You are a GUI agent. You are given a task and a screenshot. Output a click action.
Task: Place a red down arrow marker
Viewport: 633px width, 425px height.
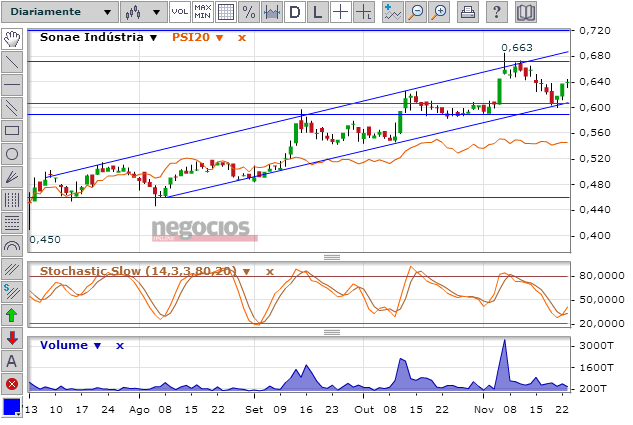(12, 338)
